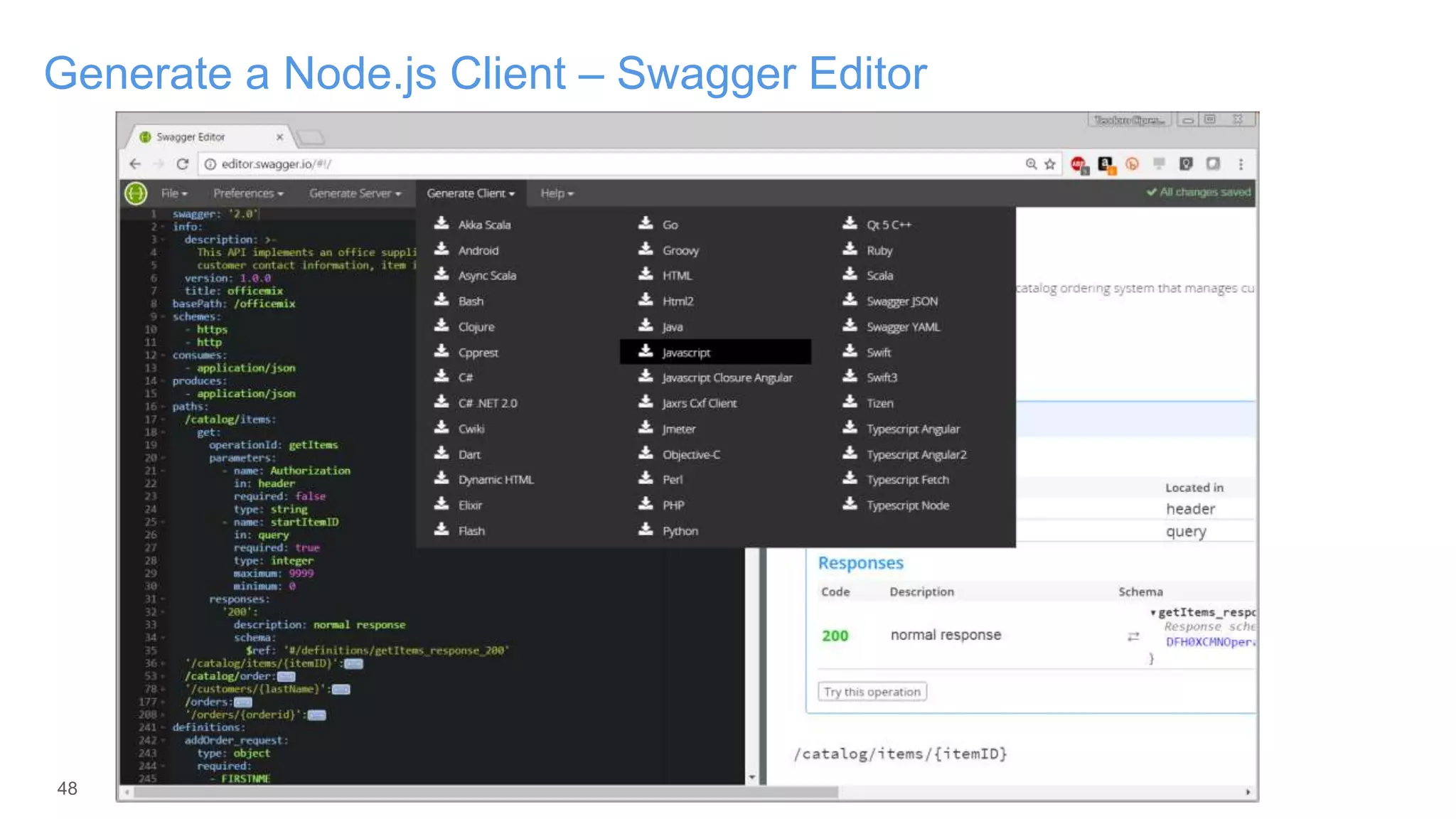Viewport: 1456px width, 819px height.
Task: Click the Responses section heading
Action: (860, 563)
